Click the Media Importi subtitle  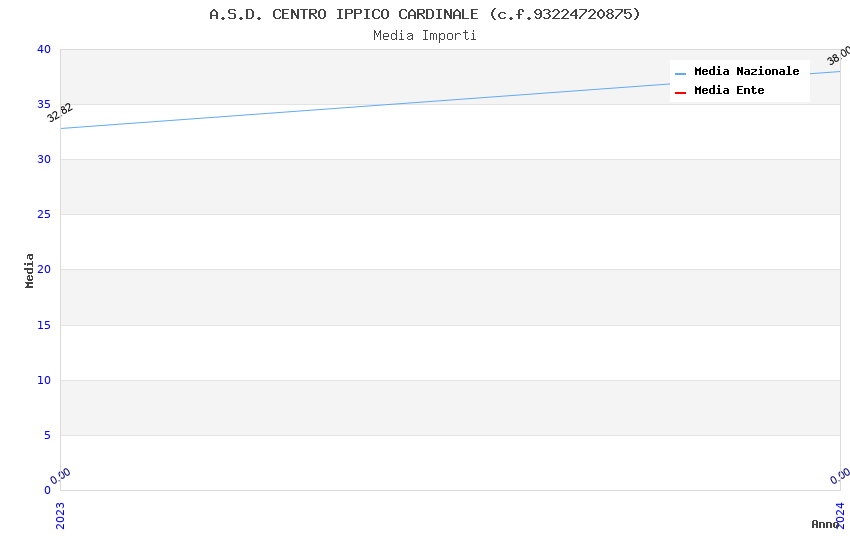point(424,36)
